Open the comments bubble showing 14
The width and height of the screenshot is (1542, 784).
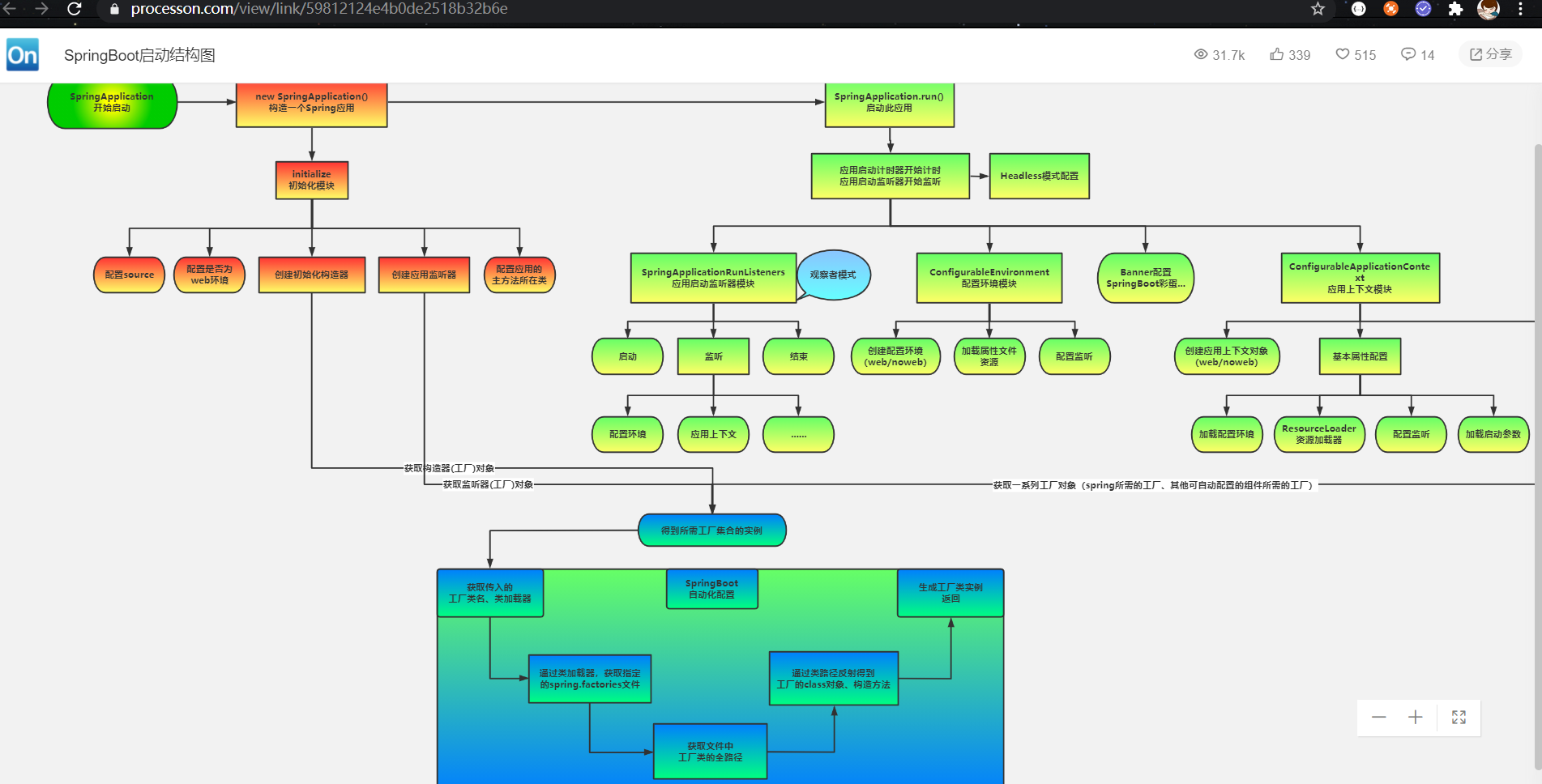pyautogui.click(x=1417, y=54)
